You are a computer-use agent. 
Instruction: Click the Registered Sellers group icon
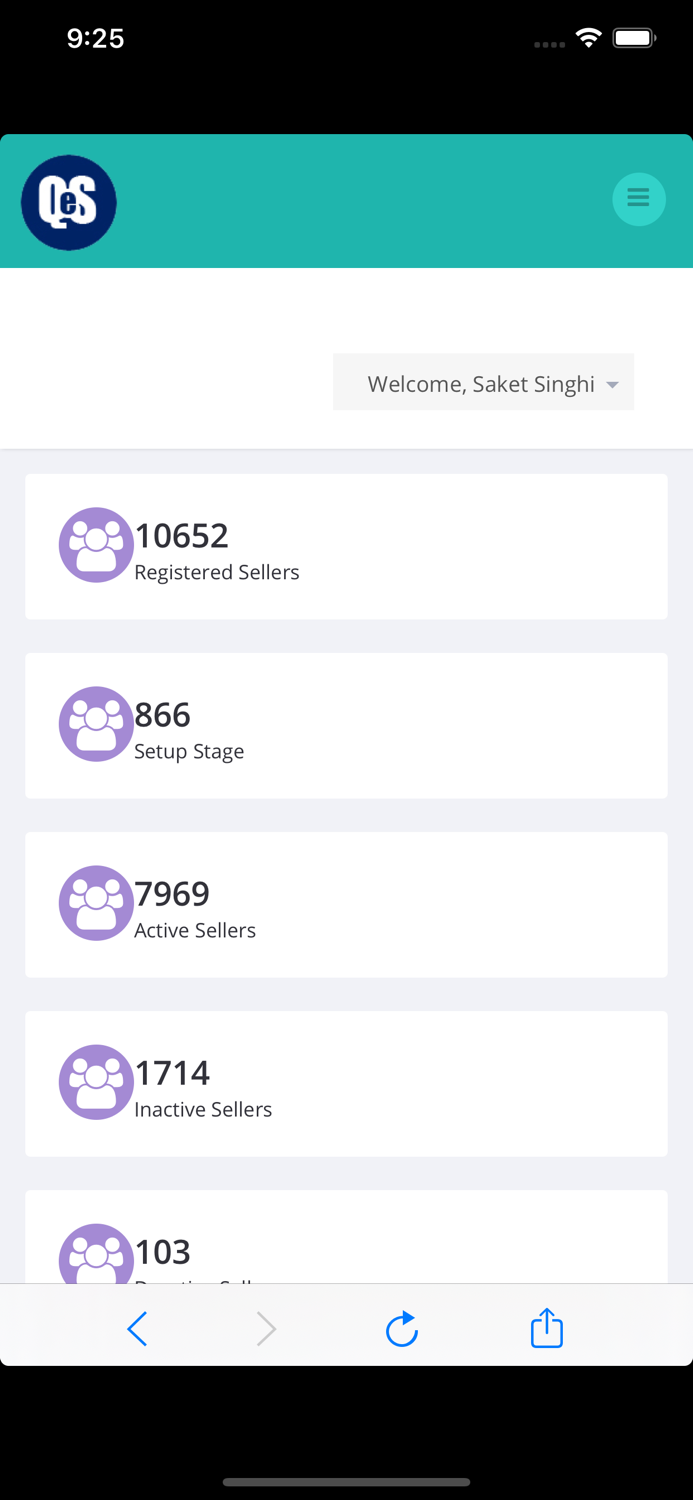pyautogui.click(x=96, y=545)
